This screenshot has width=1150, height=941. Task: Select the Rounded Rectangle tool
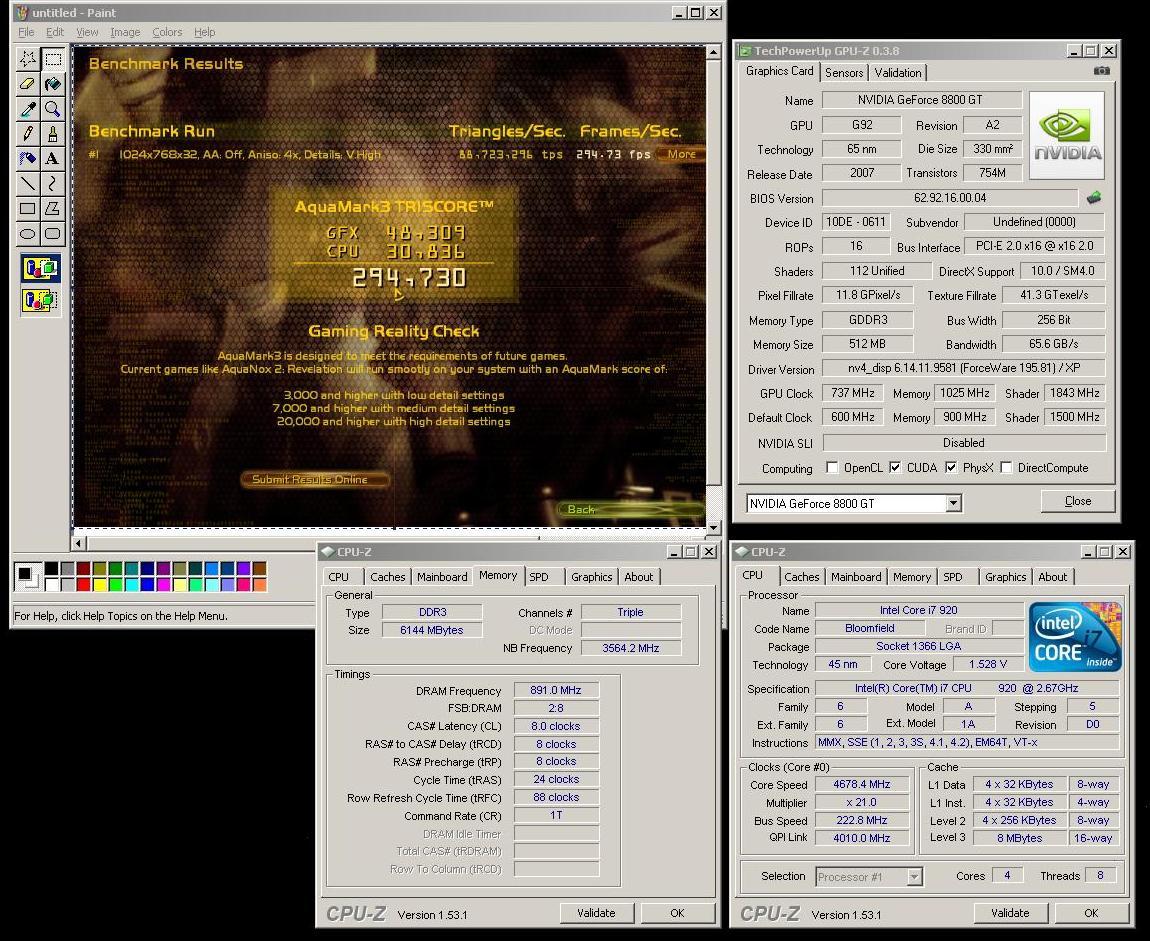point(53,233)
